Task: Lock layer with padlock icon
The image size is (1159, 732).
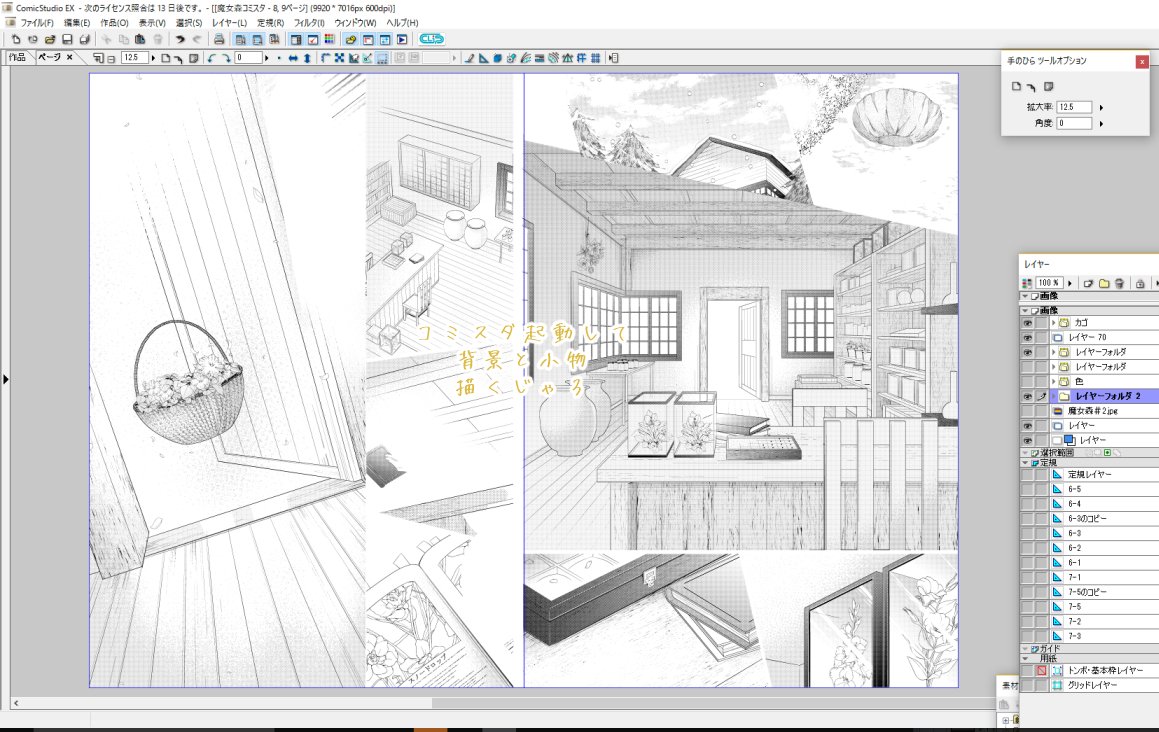Action: click(1140, 284)
